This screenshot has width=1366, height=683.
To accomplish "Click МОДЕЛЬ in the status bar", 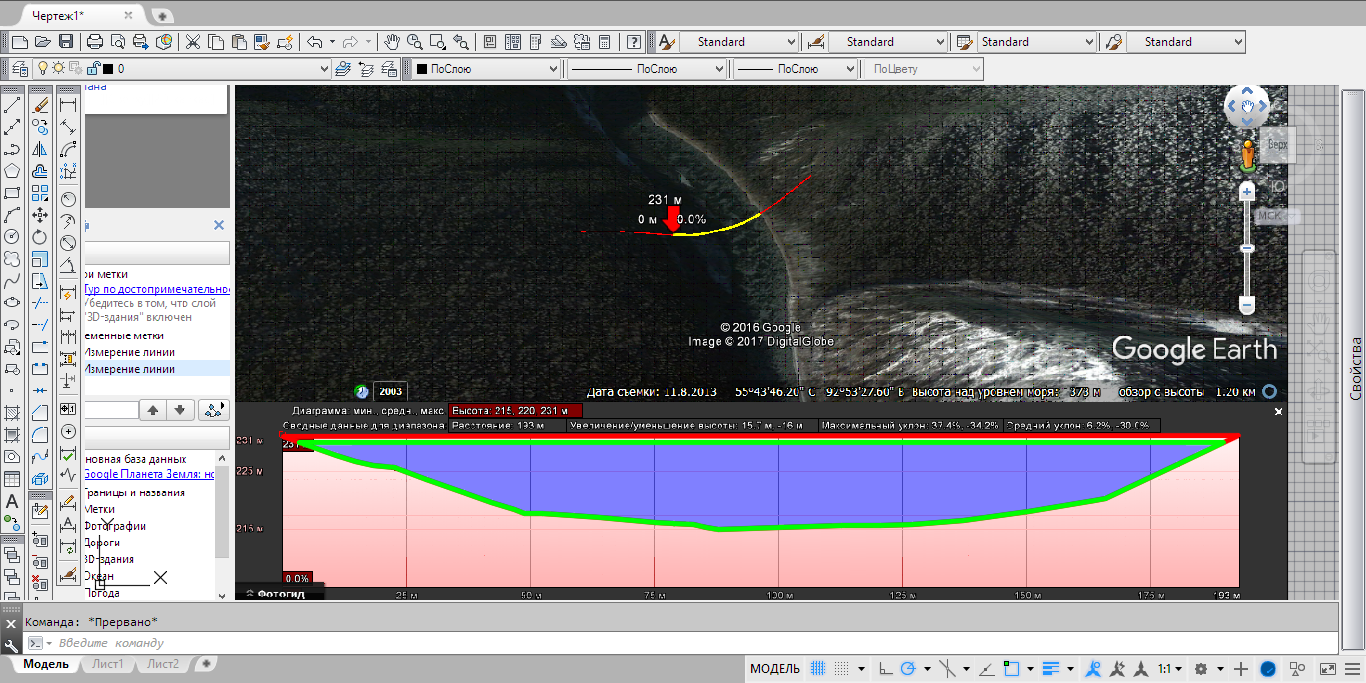I will click(775, 669).
